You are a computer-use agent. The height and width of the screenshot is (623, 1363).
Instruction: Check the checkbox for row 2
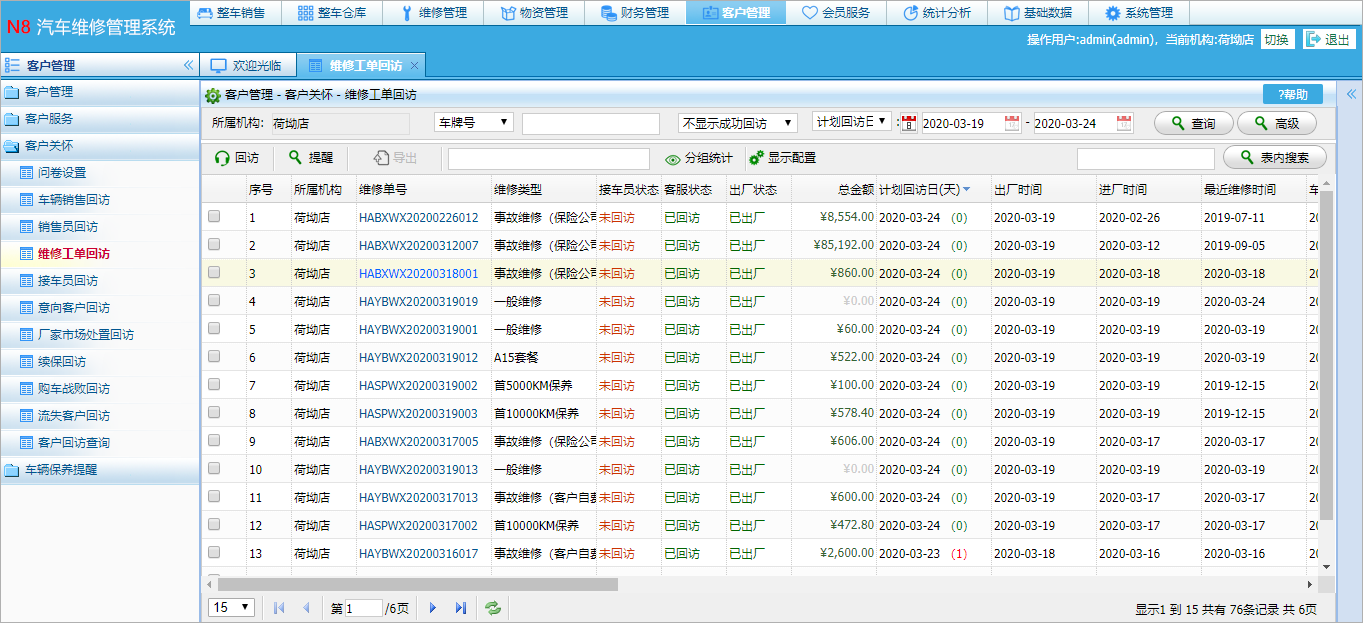tap(214, 244)
